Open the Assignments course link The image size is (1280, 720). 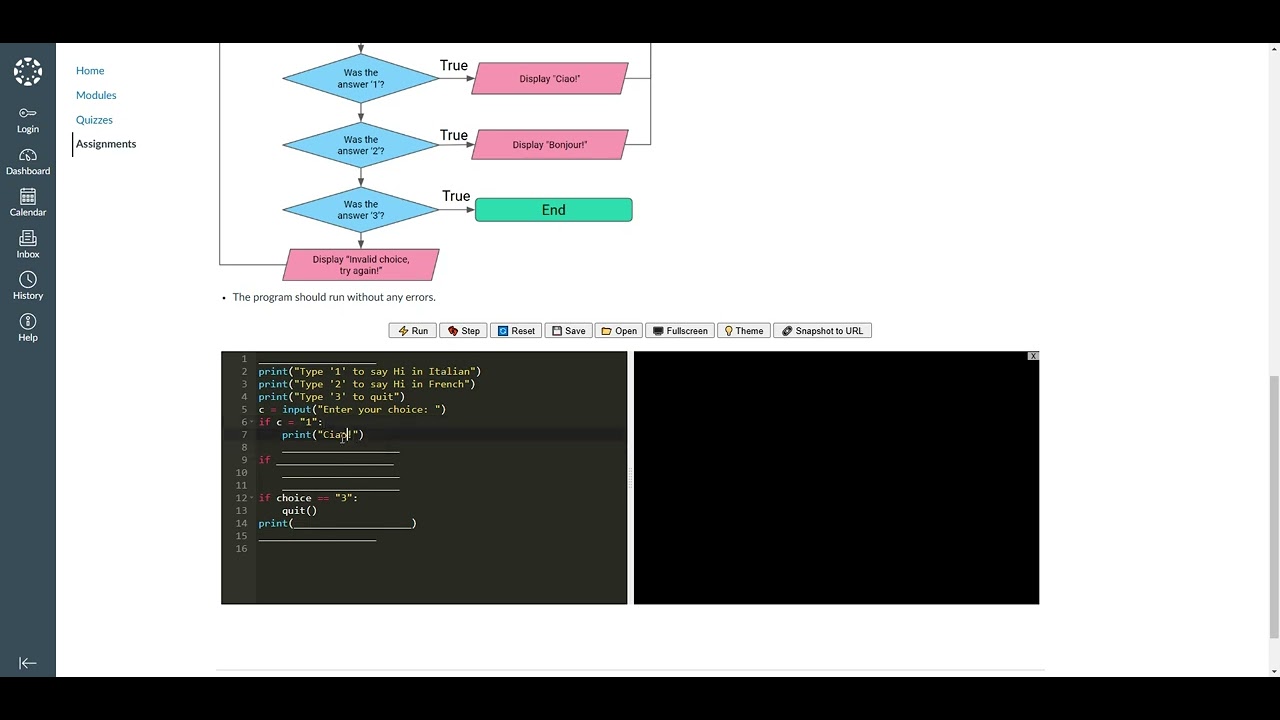pyautogui.click(x=106, y=144)
